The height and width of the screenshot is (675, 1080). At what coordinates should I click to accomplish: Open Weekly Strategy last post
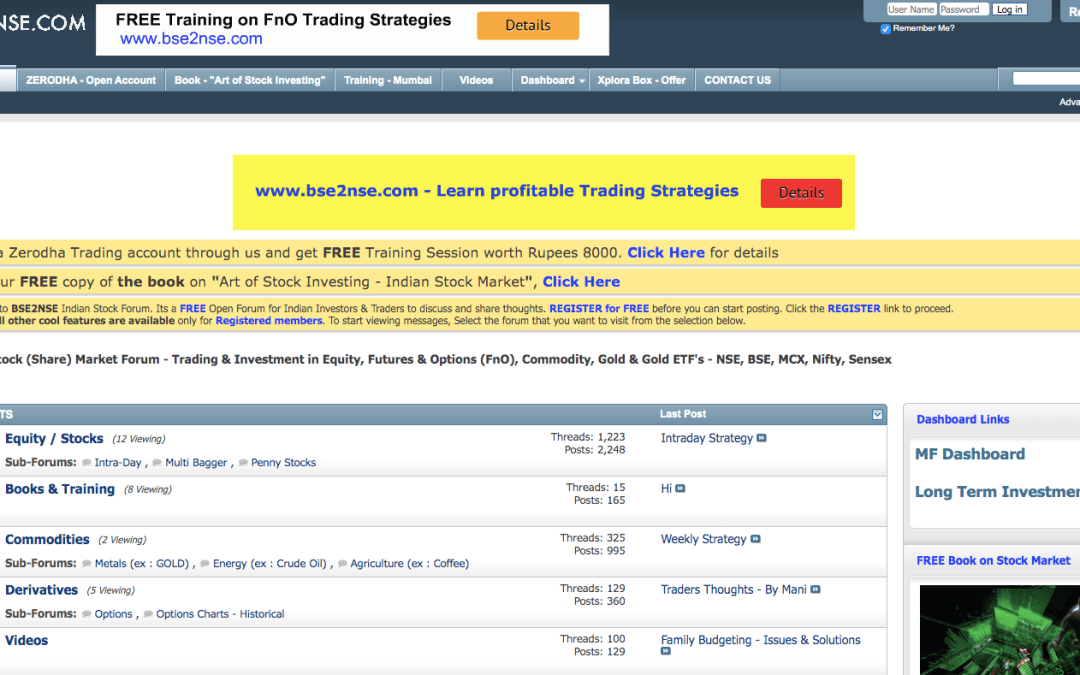703,539
